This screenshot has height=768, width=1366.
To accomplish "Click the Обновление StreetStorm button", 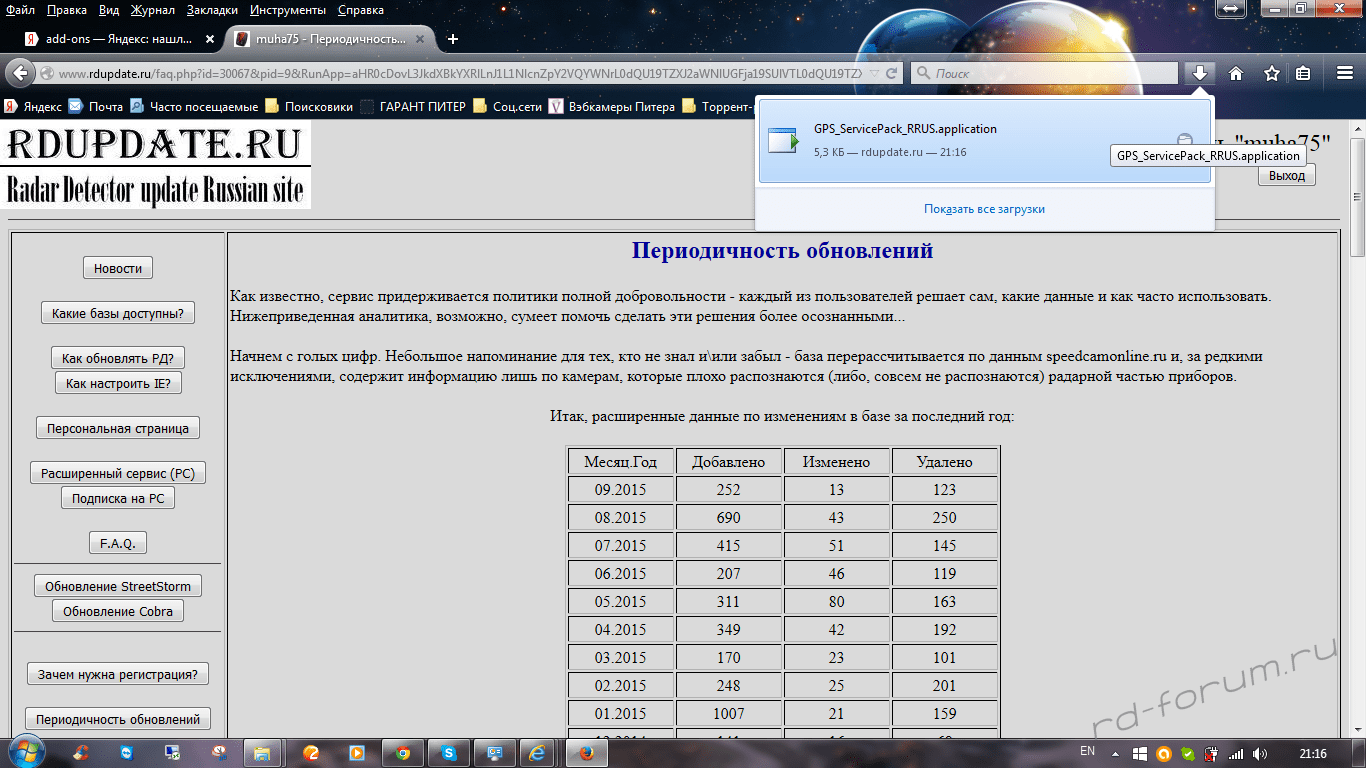I will tap(118, 586).
